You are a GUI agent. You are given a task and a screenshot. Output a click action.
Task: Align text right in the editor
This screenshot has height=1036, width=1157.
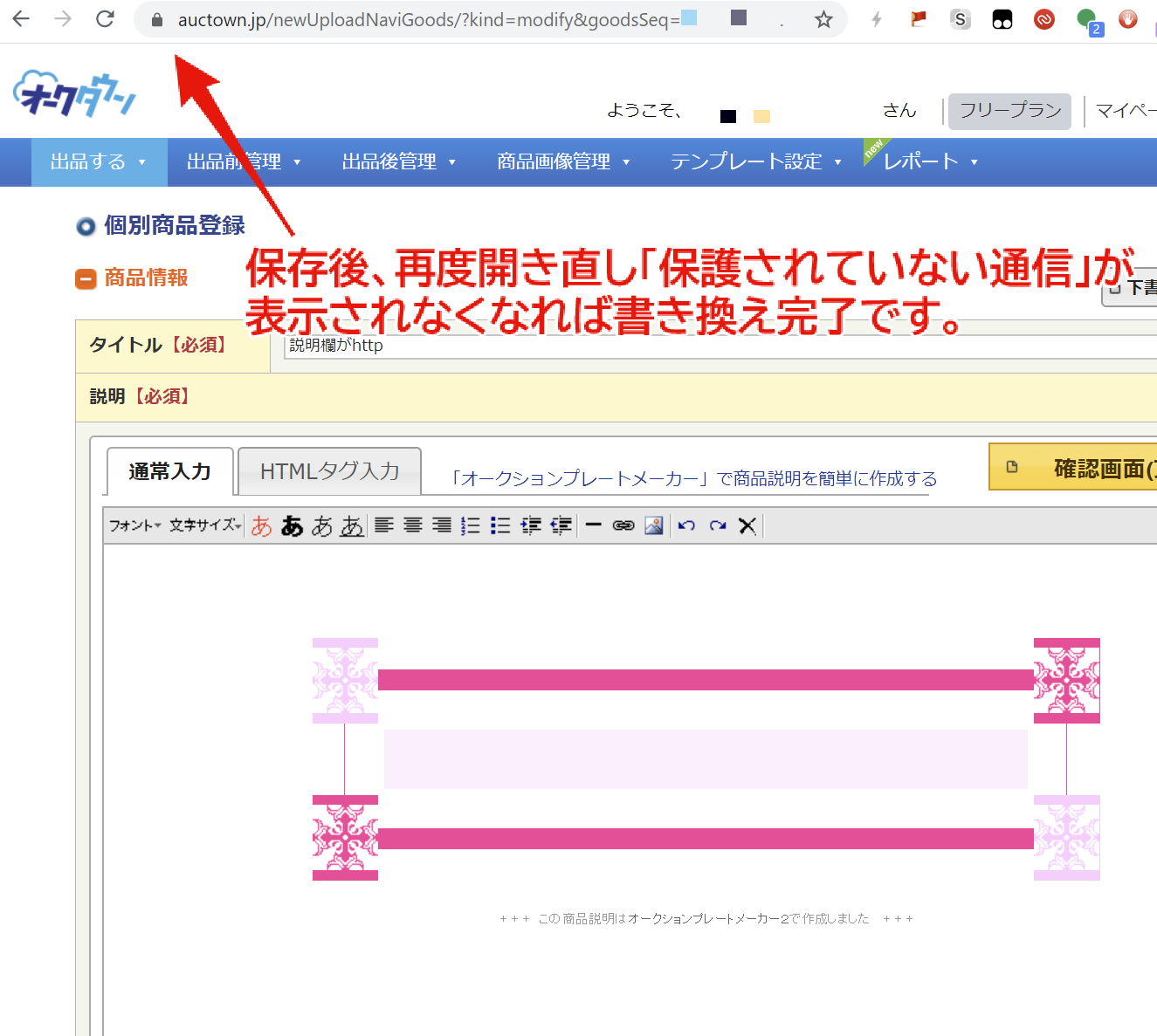click(442, 525)
